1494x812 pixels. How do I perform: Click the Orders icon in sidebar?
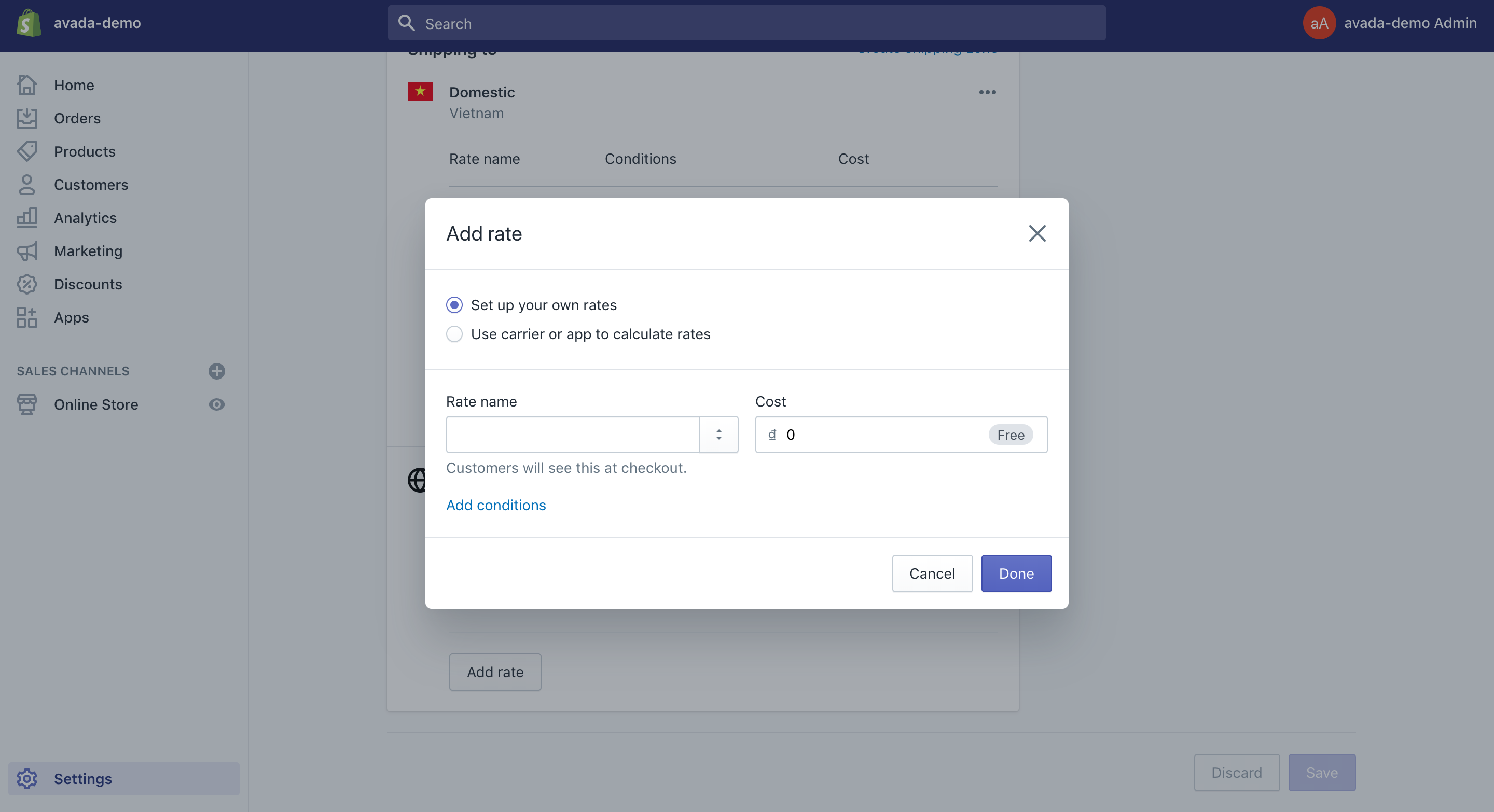pos(28,119)
